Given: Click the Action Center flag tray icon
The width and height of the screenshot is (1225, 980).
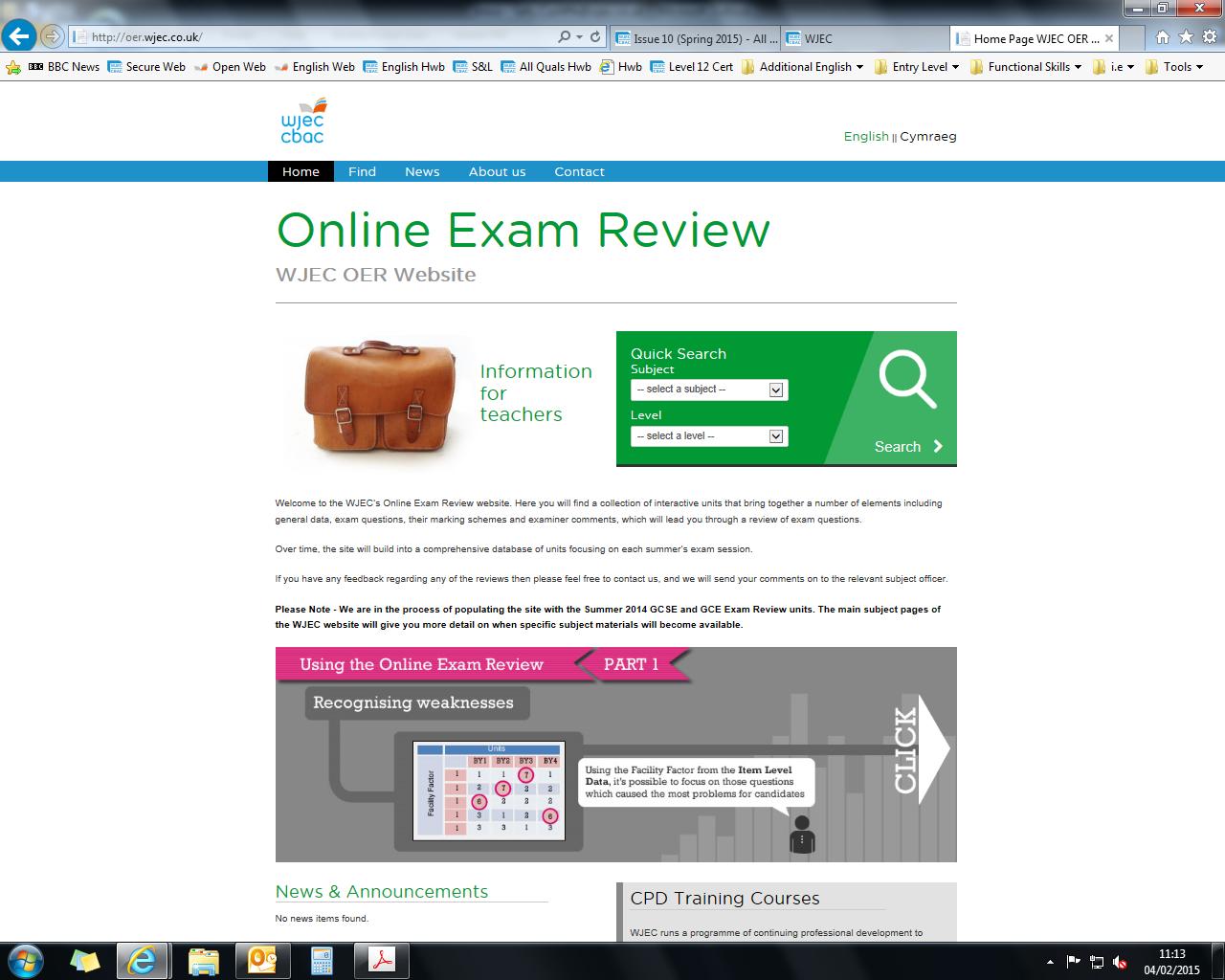Looking at the screenshot, I should (1073, 962).
